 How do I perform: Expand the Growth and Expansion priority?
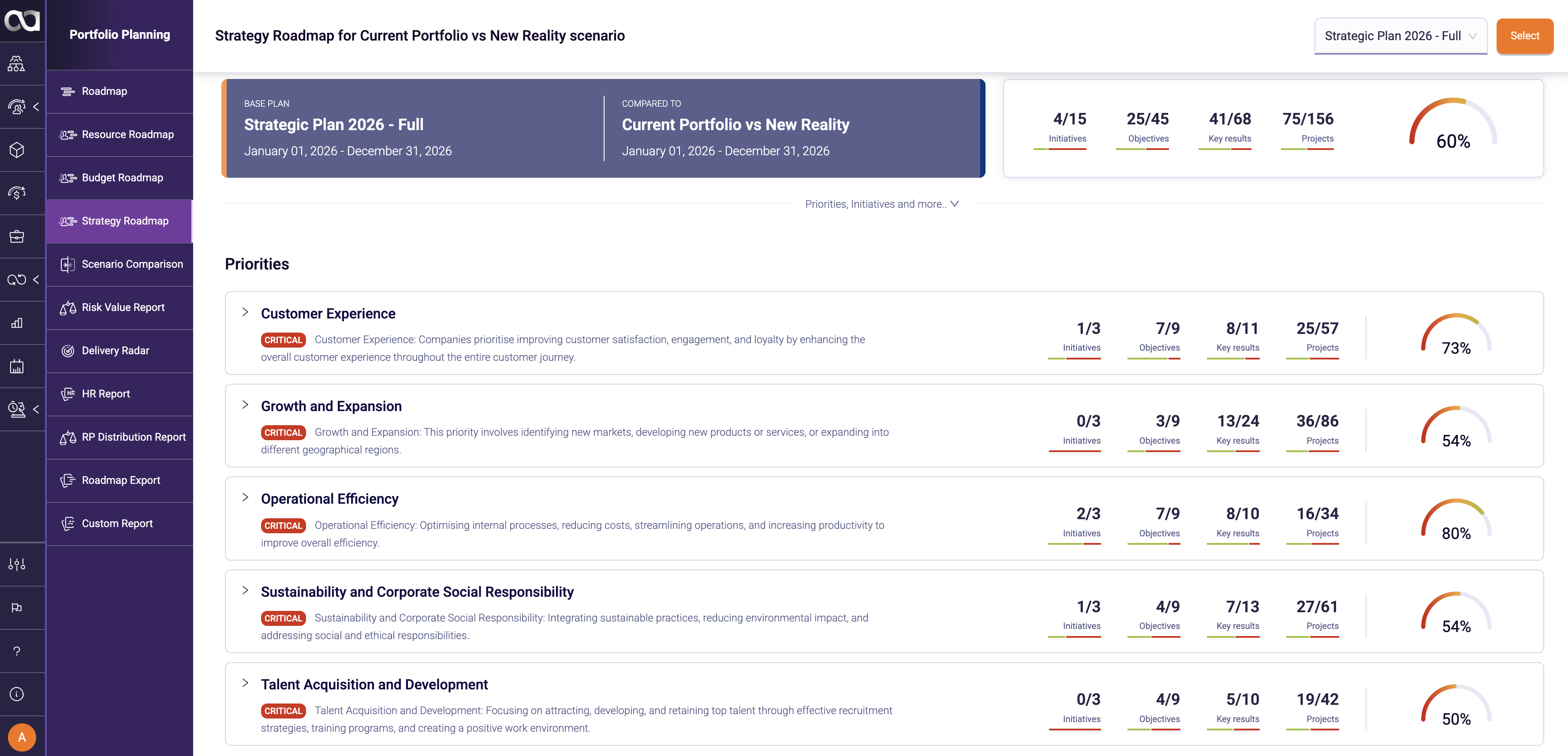pos(245,405)
